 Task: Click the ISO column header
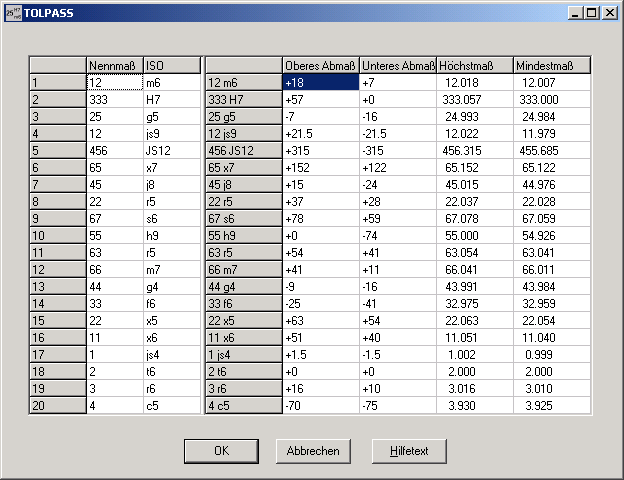(171, 65)
